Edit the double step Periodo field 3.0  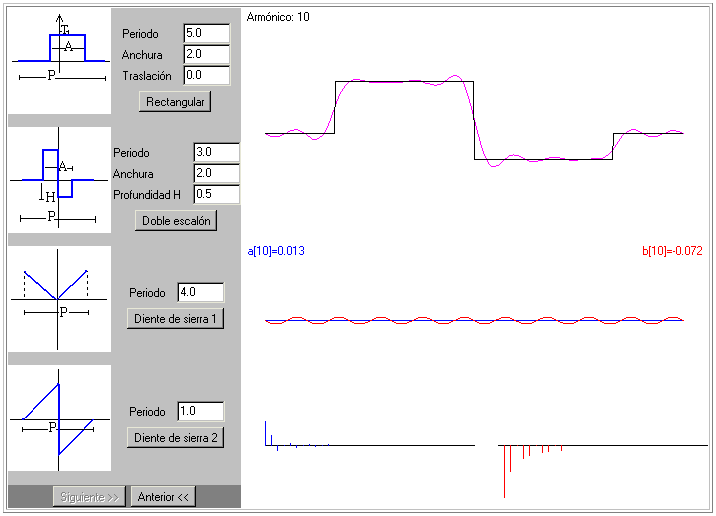tap(217, 152)
